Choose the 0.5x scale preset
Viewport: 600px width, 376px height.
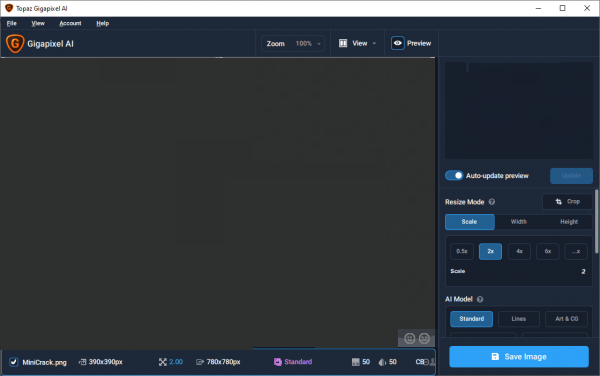coord(462,251)
